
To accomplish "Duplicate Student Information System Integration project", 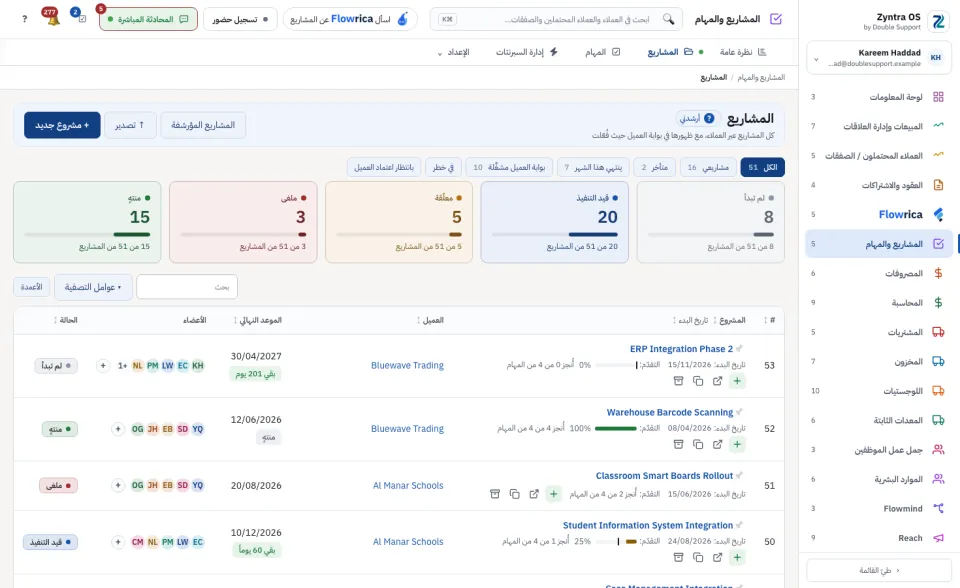I will tap(698, 557).
